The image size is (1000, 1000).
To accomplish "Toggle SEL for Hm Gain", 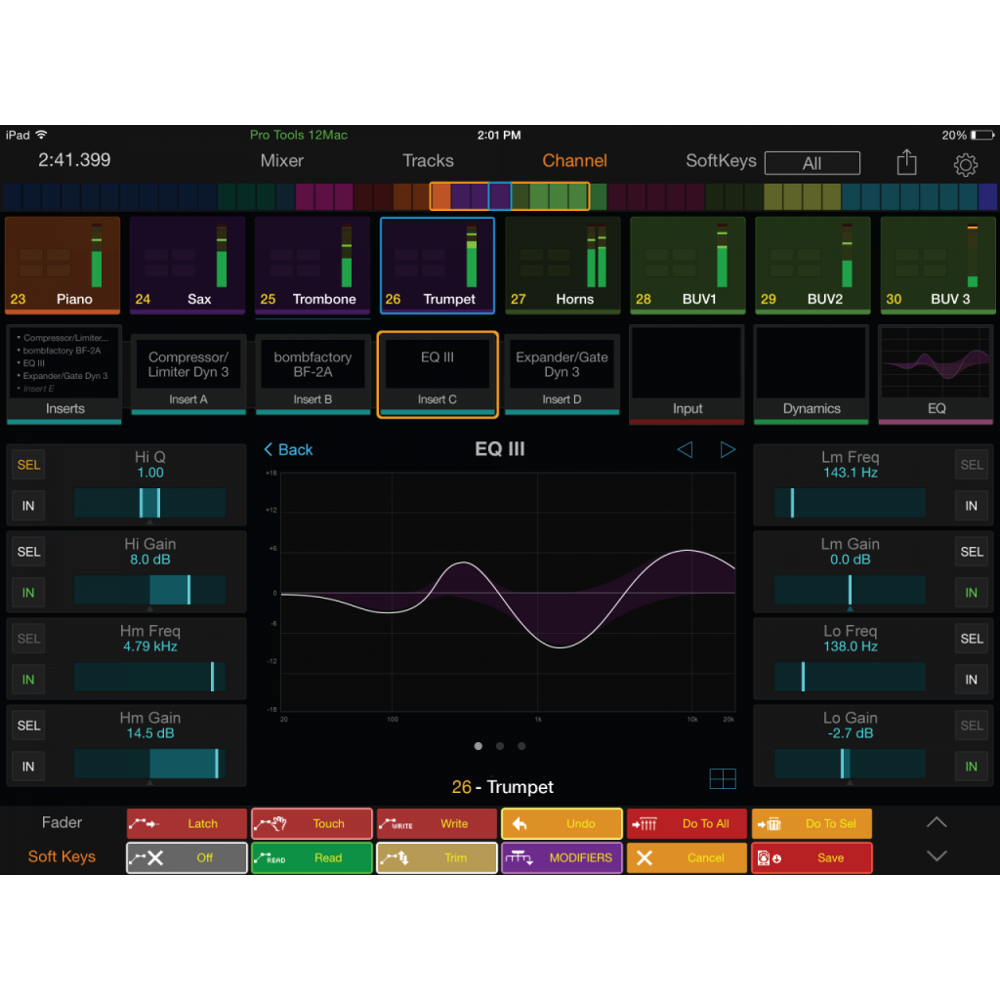I will (x=29, y=725).
